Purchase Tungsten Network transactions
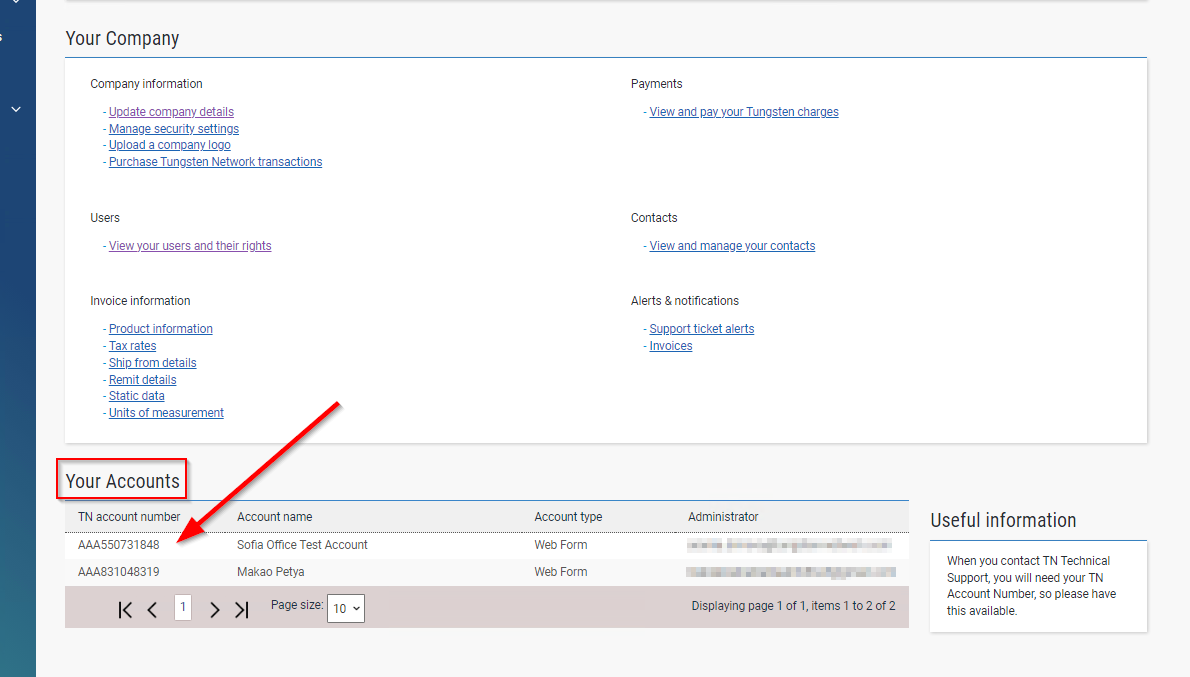 [x=215, y=161]
